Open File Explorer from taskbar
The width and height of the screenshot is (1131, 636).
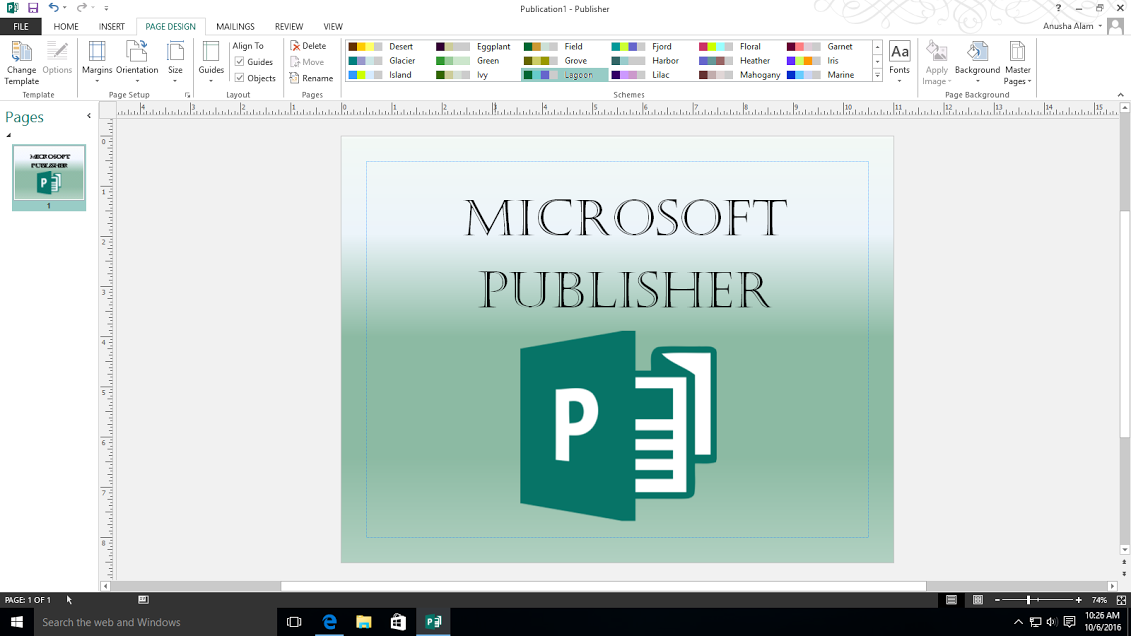click(364, 622)
